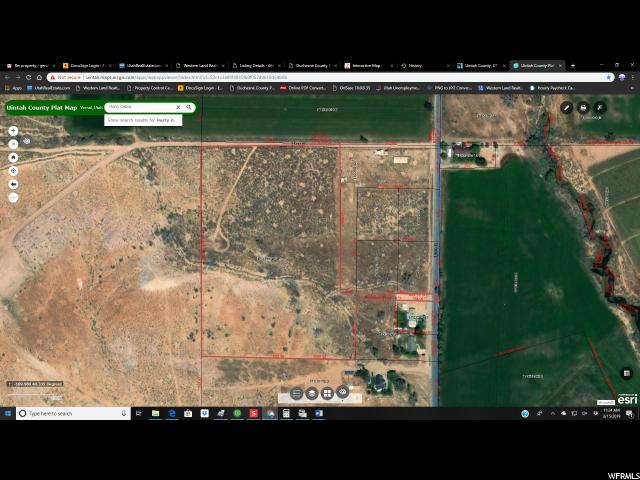Click the map search input field
640x480 pixels.
(141, 107)
